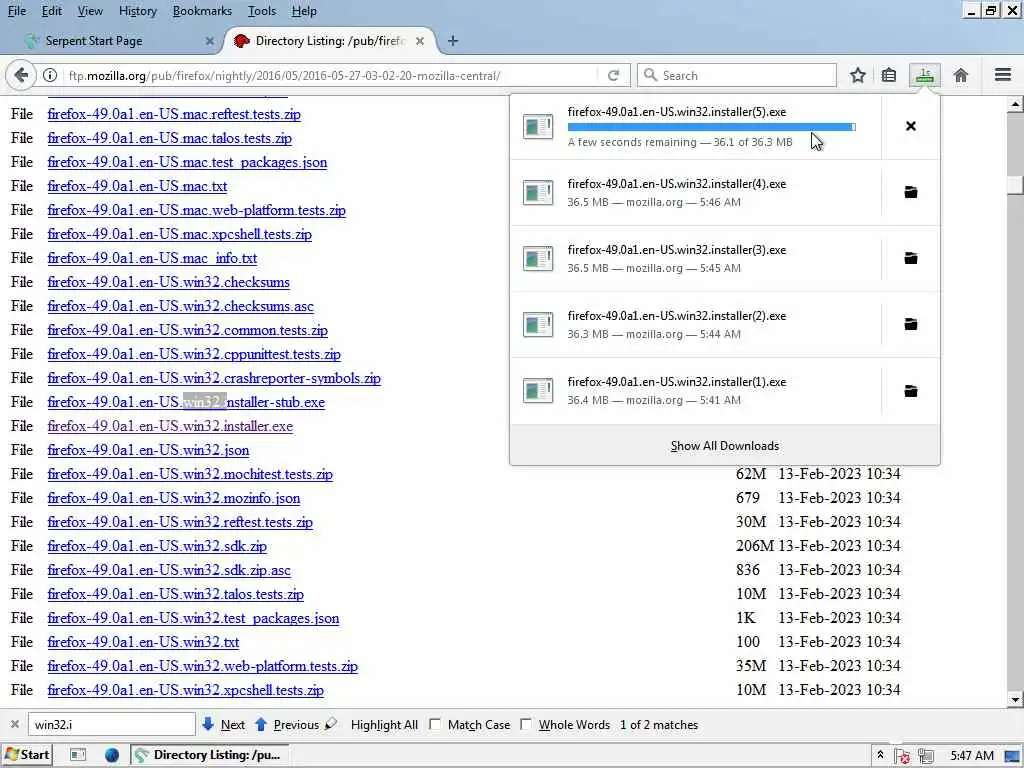Enable the Whole Words checkbox
The width and height of the screenshot is (1024, 768).
[x=526, y=724]
